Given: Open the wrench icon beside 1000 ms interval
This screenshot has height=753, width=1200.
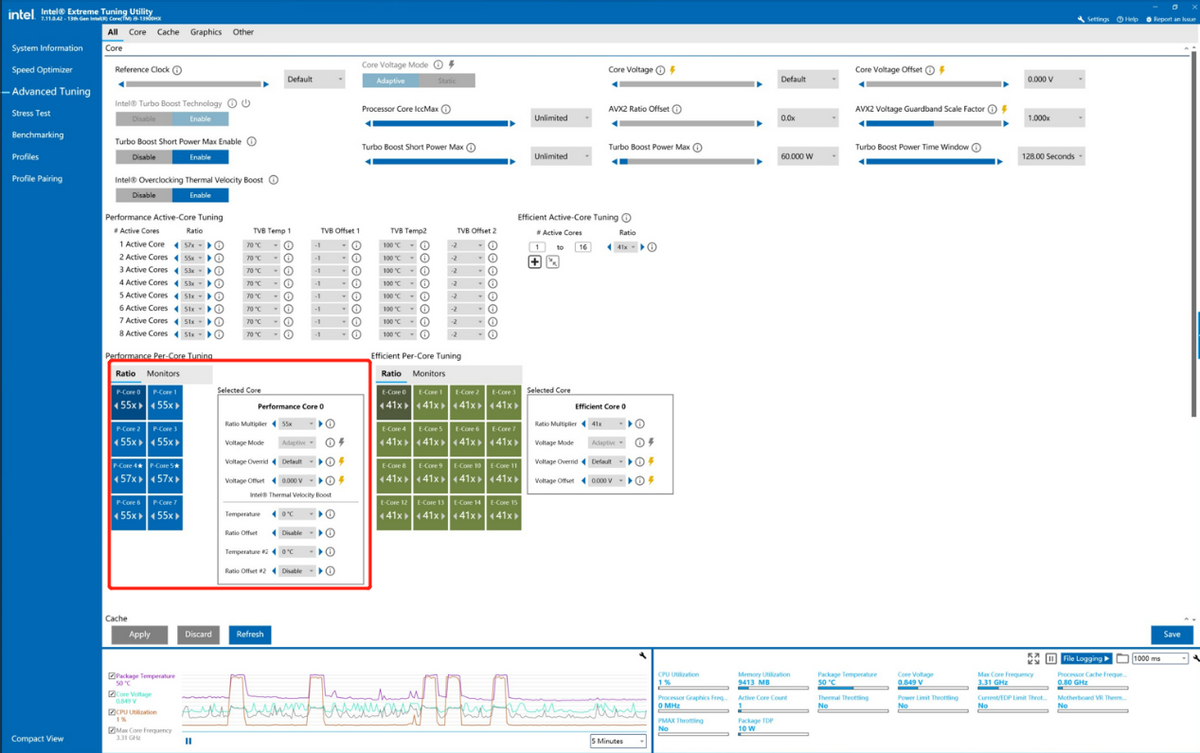Looking at the screenshot, I should [x=1196, y=659].
